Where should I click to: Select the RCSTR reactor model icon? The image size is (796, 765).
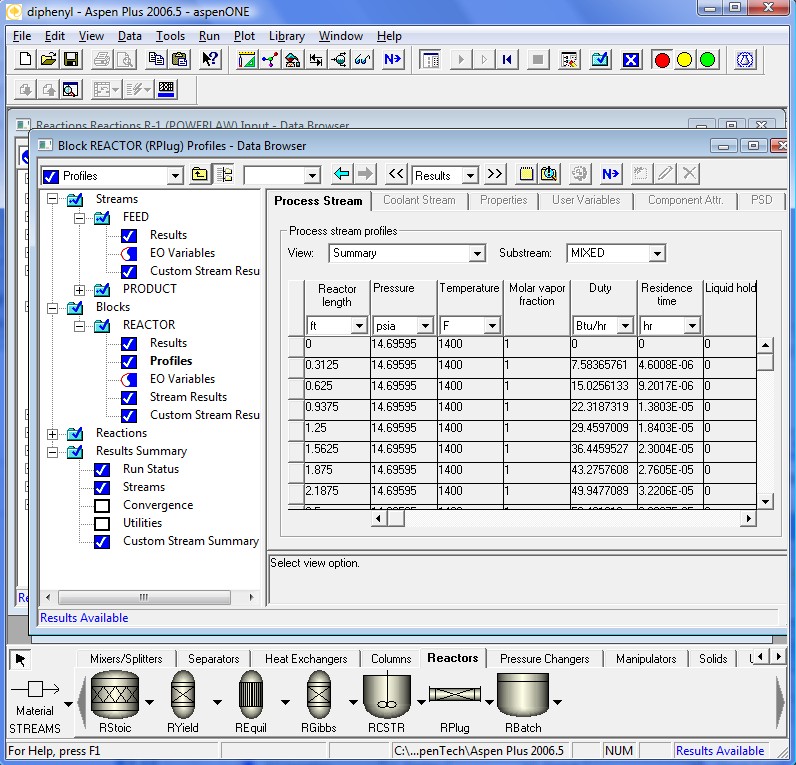pyautogui.click(x=386, y=695)
